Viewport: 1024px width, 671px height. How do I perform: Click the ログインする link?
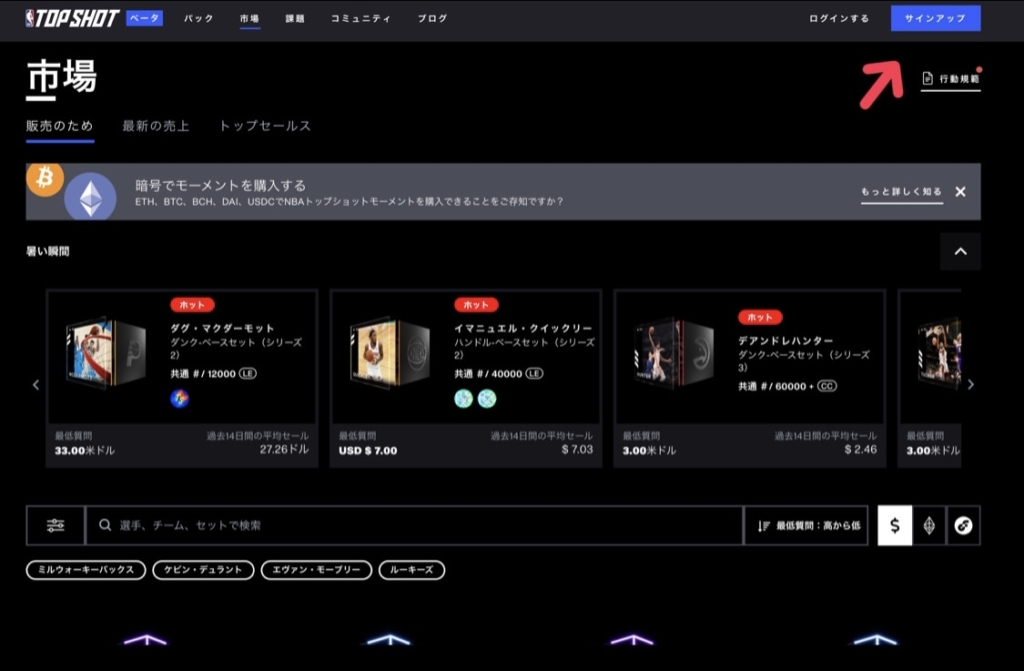[x=839, y=18]
